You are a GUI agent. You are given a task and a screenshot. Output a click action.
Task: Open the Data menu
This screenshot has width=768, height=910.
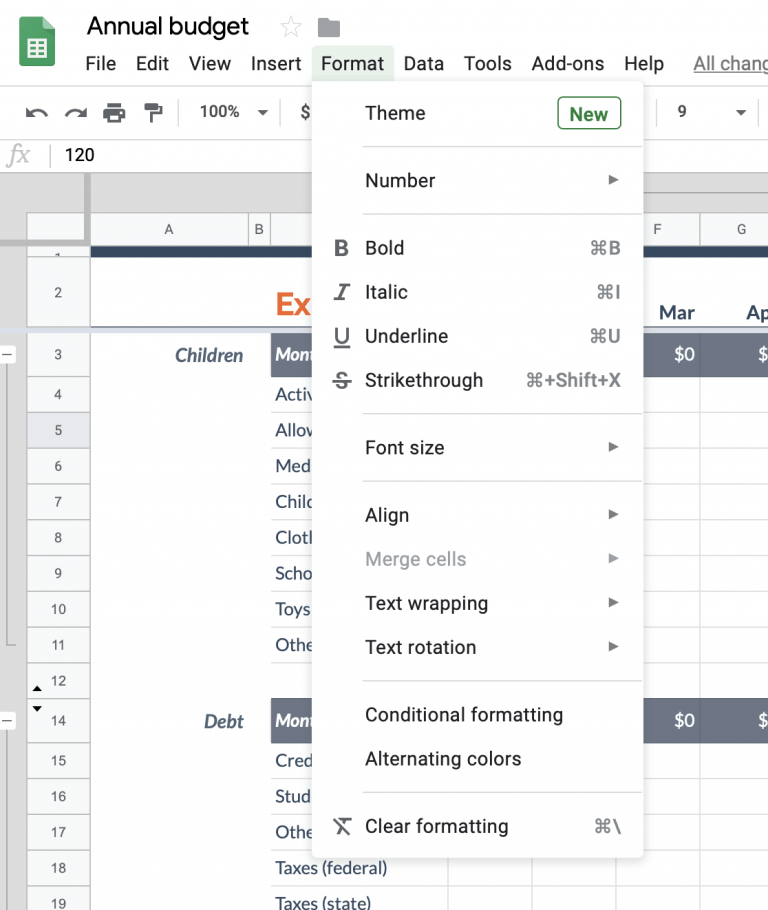click(424, 63)
